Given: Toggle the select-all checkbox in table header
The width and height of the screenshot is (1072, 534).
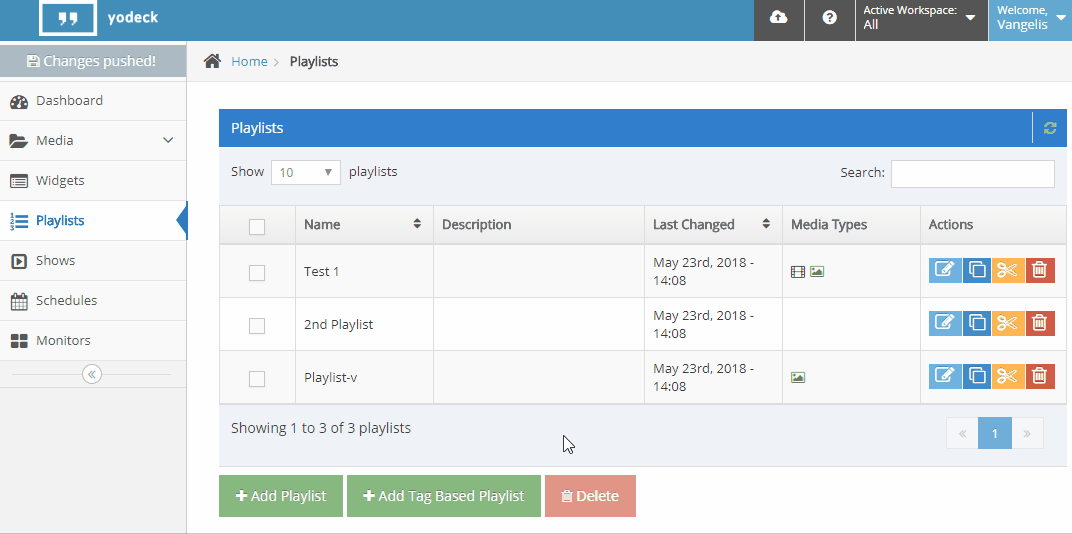Looking at the screenshot, I should point(257,226).
